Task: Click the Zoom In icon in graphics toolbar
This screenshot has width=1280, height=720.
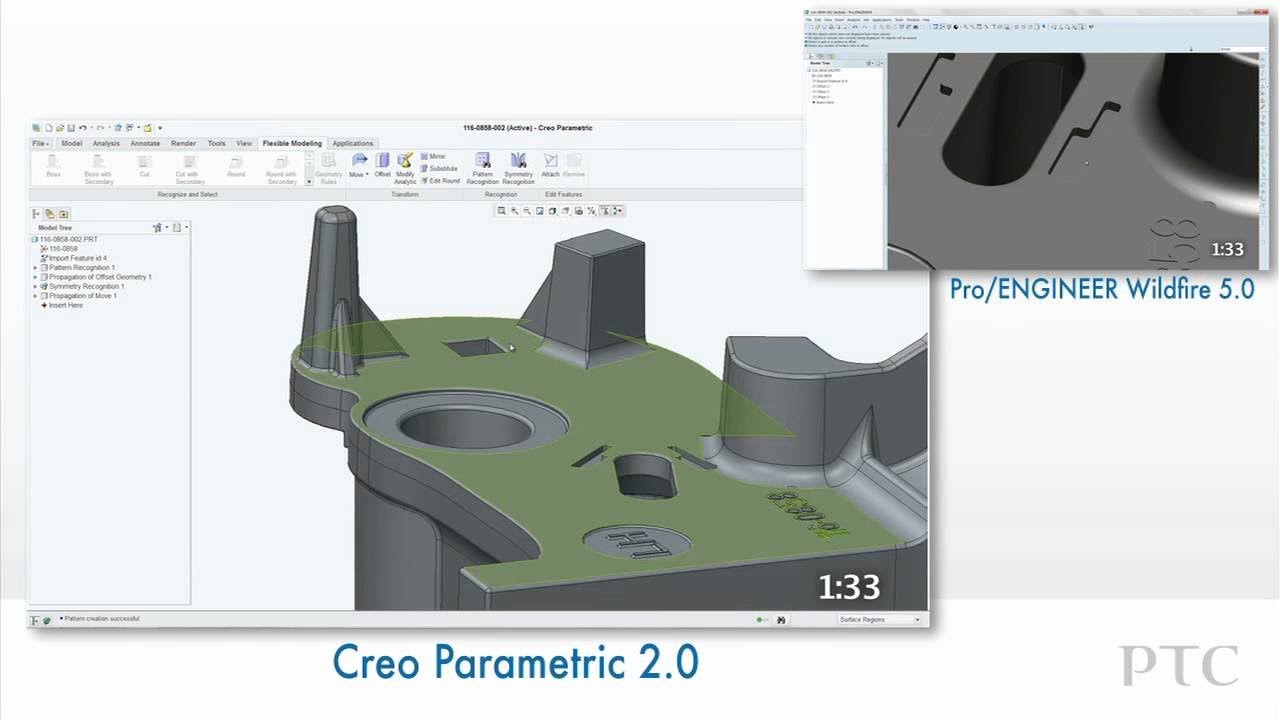Action: (x=515, y=211)
